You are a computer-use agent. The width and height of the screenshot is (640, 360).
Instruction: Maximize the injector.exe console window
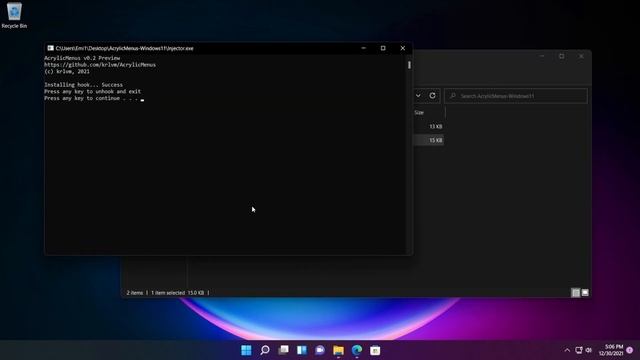383,48
